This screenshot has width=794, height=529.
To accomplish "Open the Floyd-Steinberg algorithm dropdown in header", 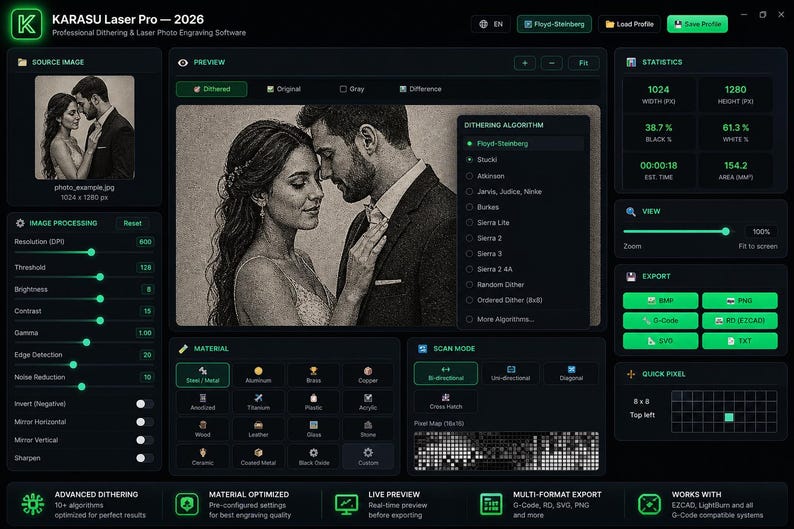I will coord(554,24).
